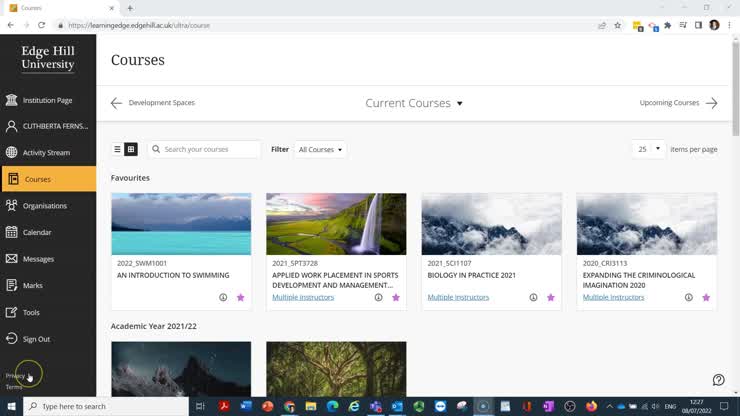740x416 pixels.
Task: Change the 25 items per page dropdown
Action: [648, 149]
